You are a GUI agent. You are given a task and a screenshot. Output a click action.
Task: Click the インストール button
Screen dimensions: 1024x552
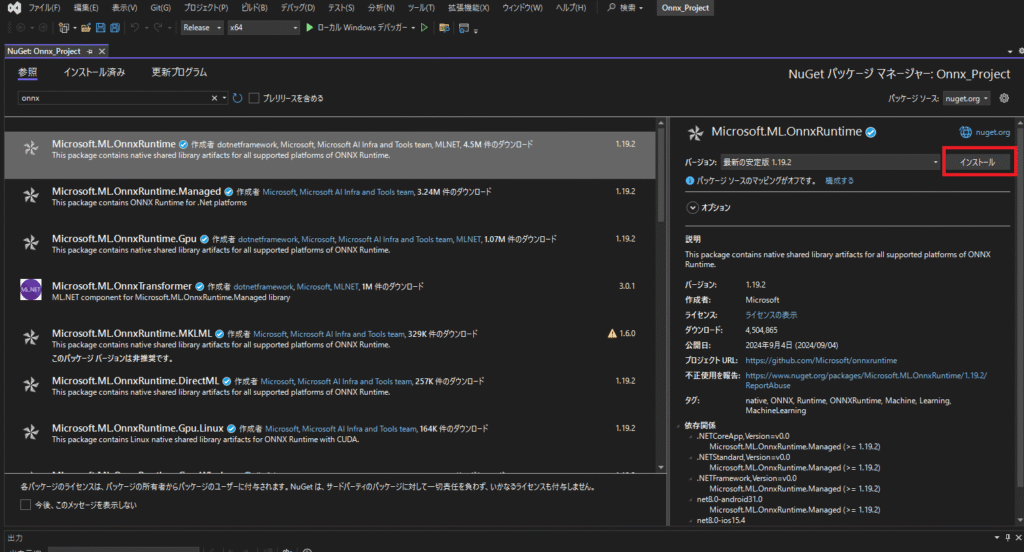978,161
